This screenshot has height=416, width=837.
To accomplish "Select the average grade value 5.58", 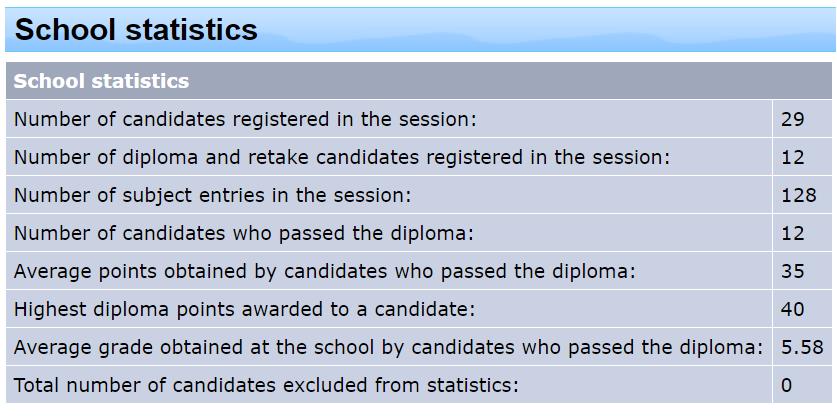I will tap(802, 348).
